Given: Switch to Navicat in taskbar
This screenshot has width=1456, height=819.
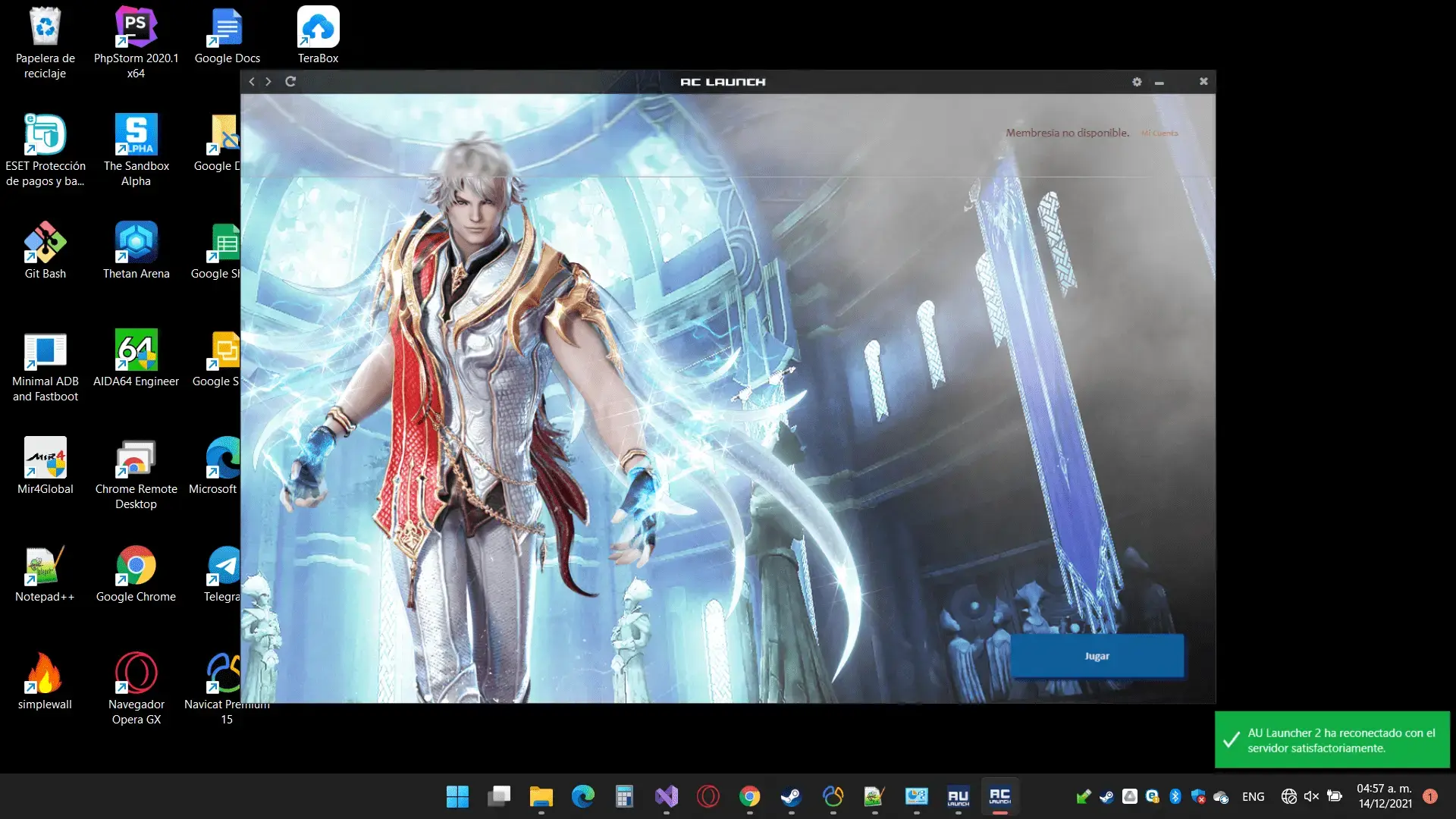Looking at the screenshot, I should coord(833,796).
